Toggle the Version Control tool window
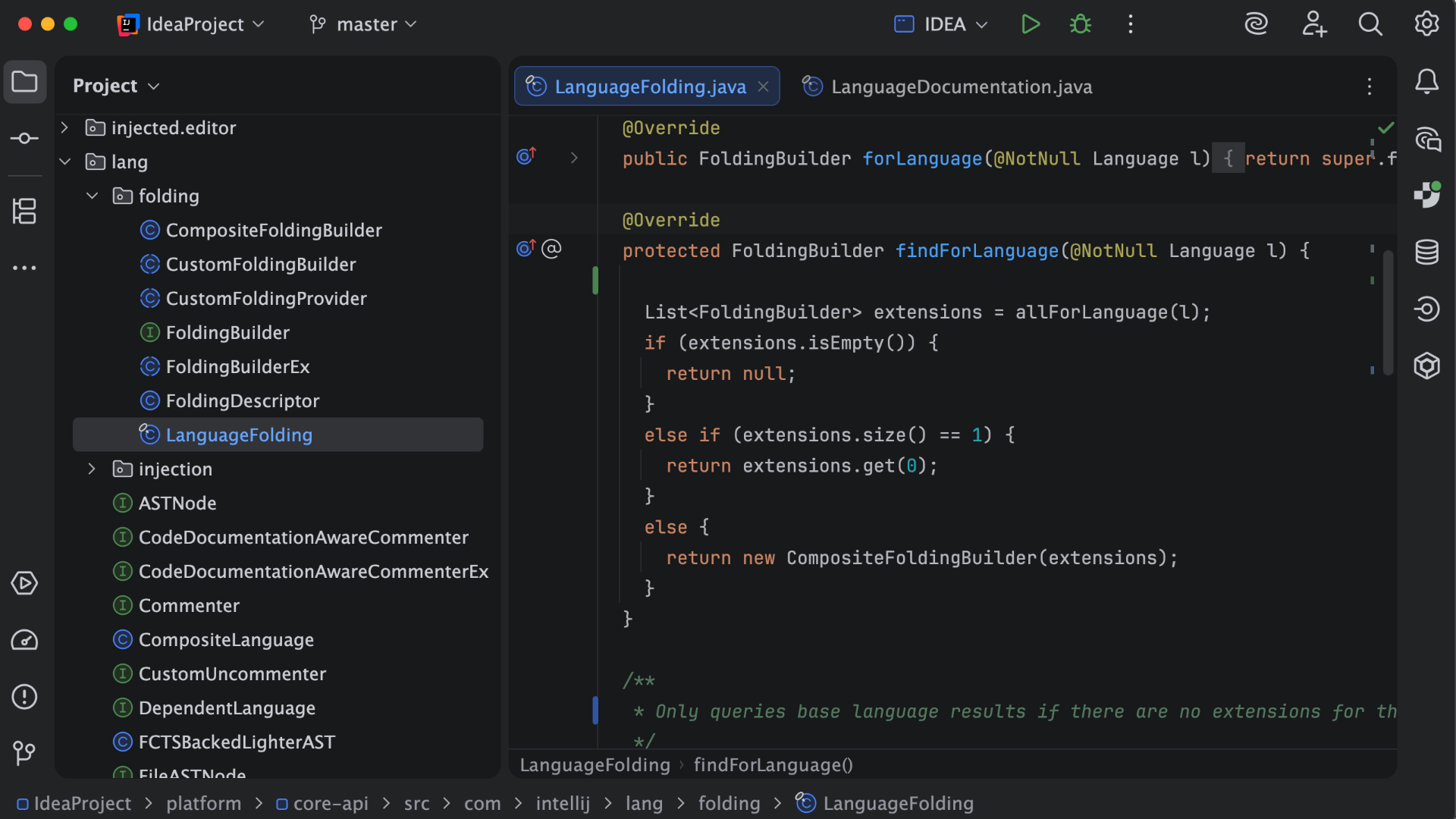Viewport: 1456px width, 819px height. coord(25,753)
